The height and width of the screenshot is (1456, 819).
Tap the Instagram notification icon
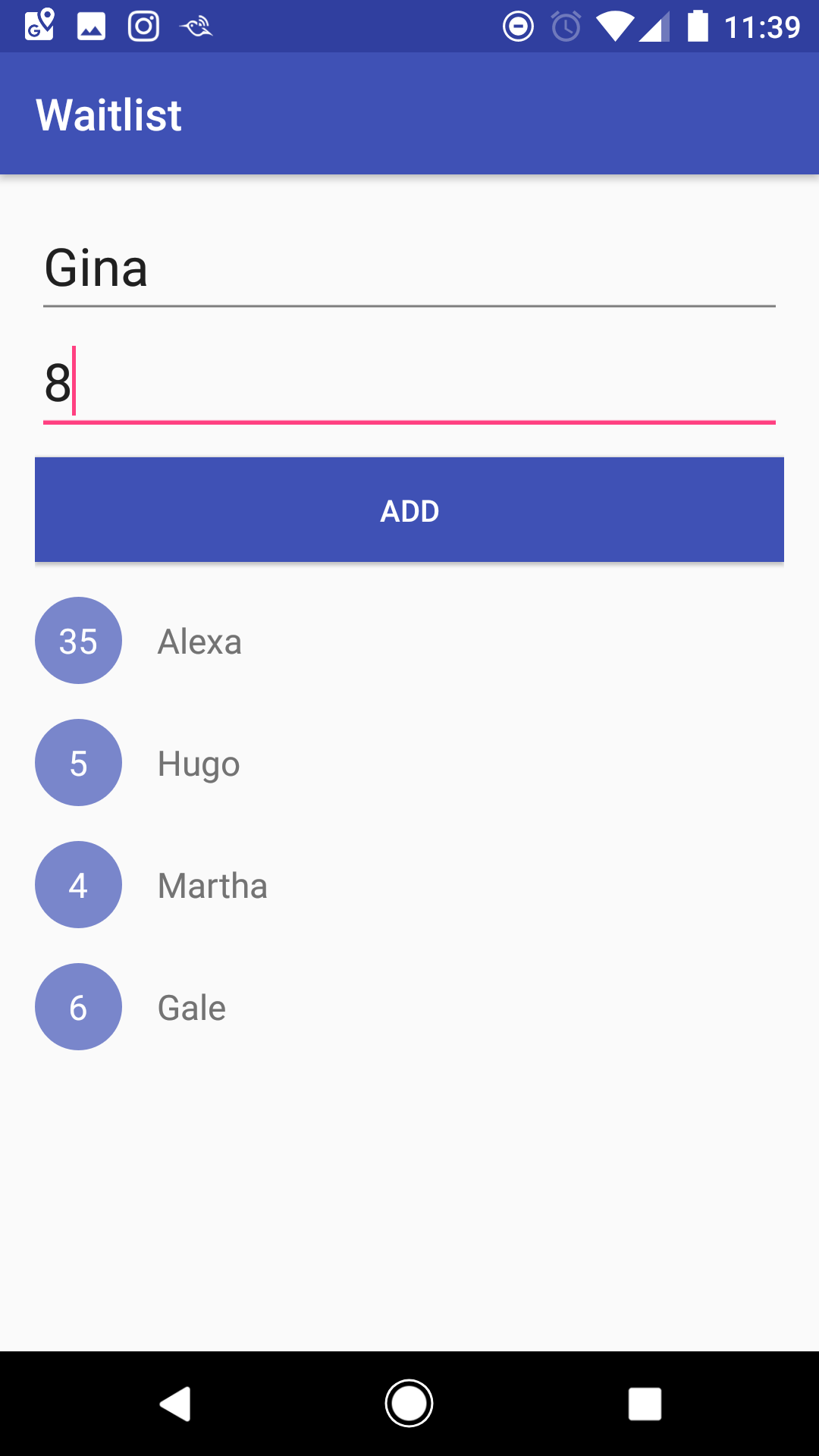click(143, 27)
